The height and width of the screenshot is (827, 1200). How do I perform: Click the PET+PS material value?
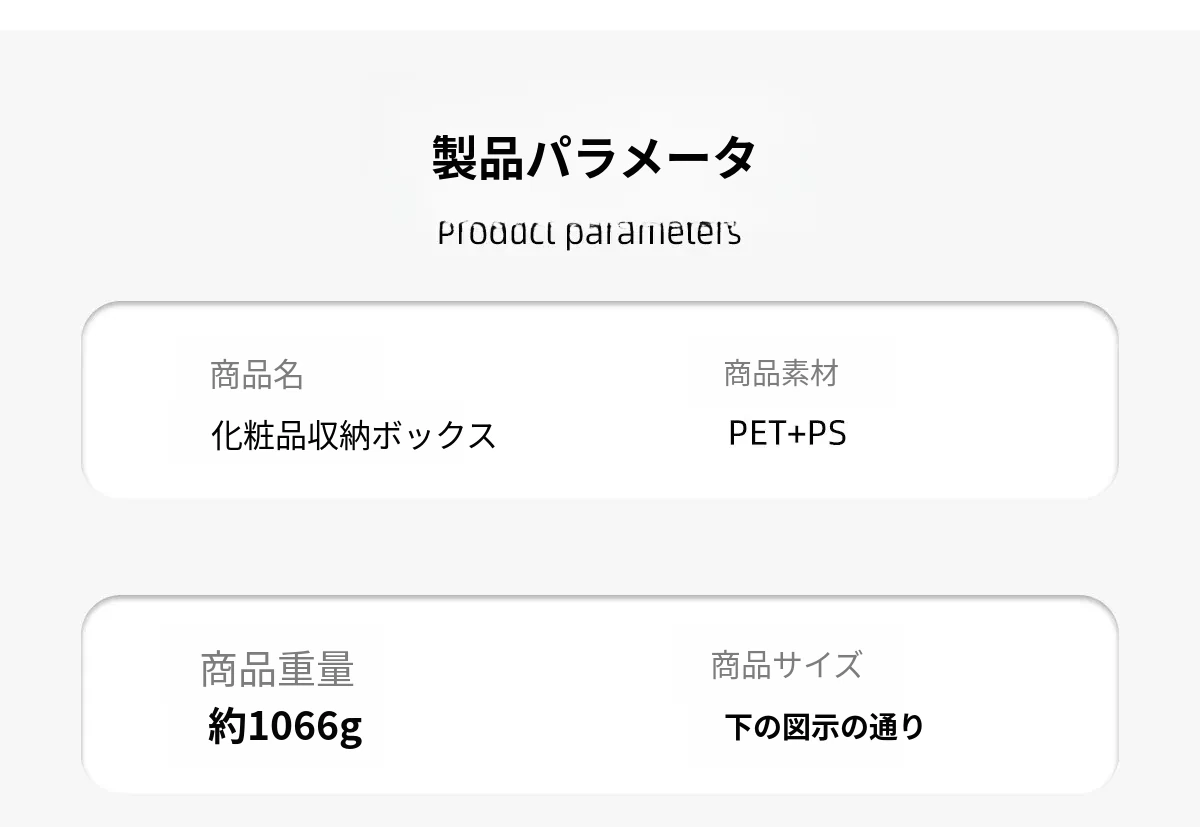(x=787, y=433)
